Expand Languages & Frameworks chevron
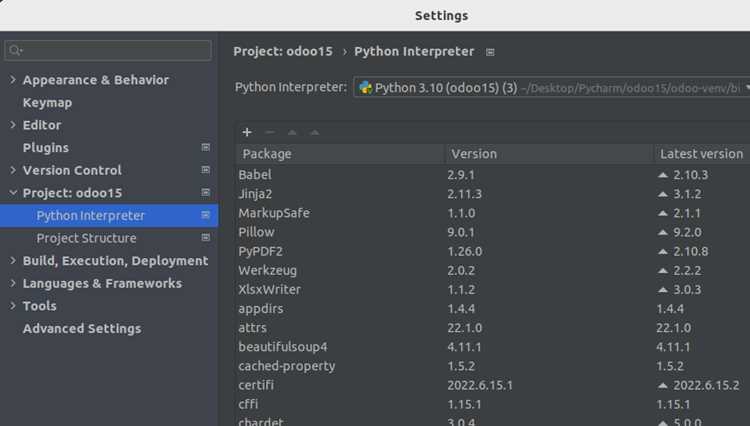The height and width of the screenshot is (426, 750). 13,283
